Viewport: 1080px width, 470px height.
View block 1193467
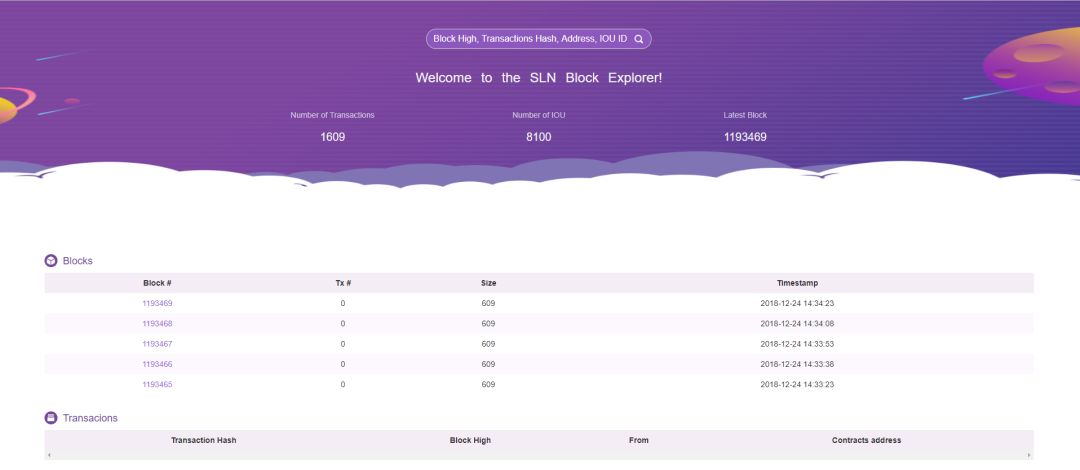[x=157, y=344]
